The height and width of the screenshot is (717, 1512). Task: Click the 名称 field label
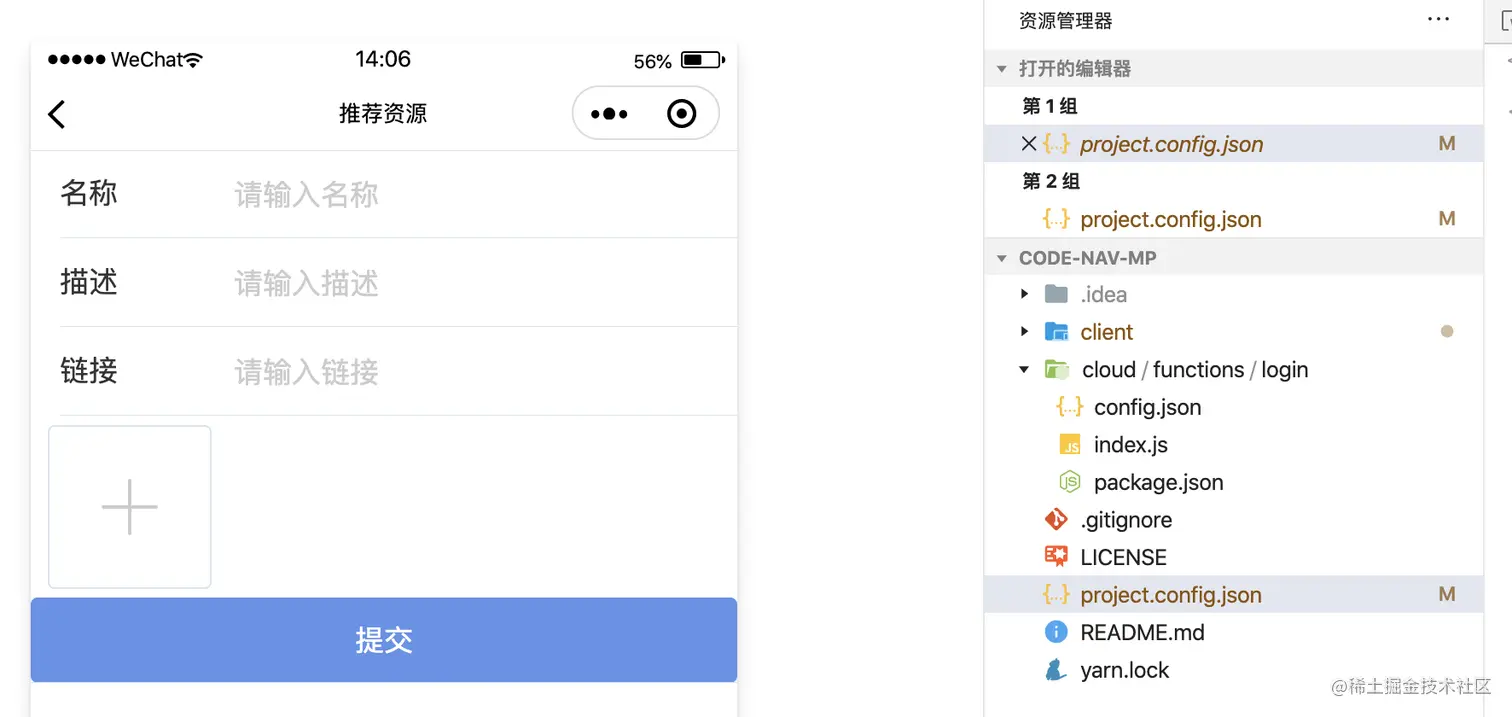(x=89, y=192)
